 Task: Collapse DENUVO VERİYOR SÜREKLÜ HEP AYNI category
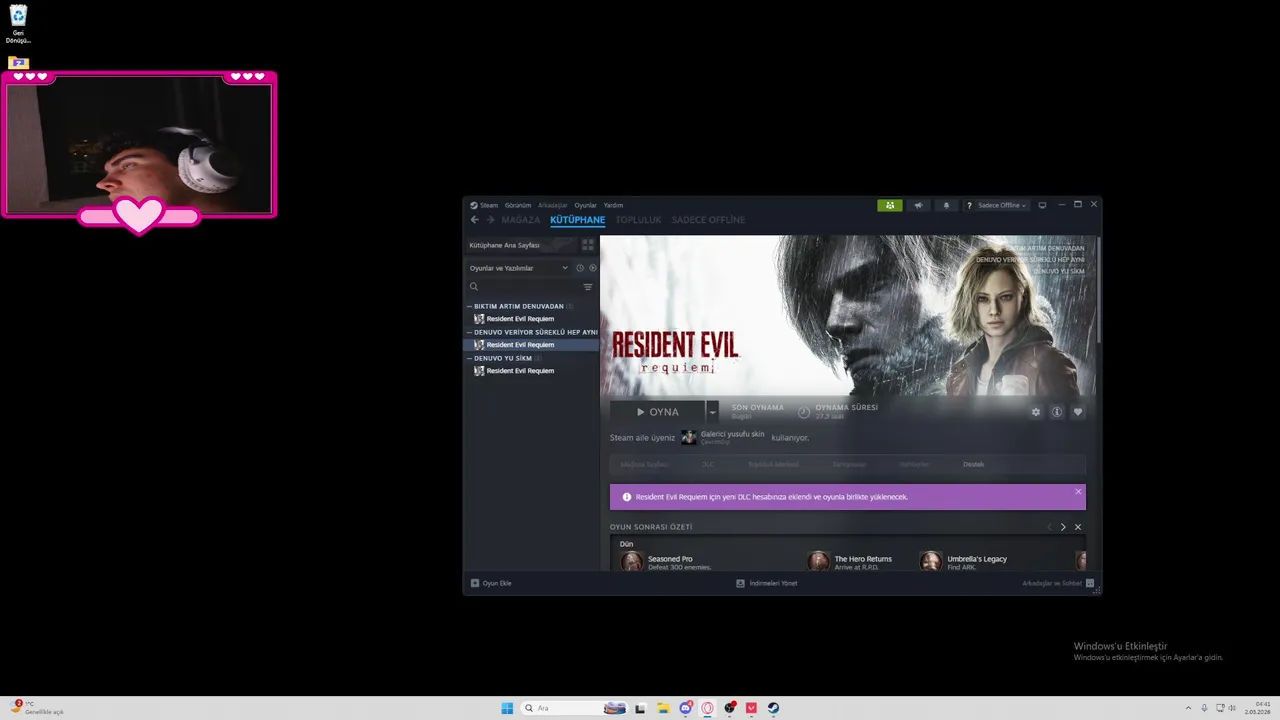tap(532, 332)
